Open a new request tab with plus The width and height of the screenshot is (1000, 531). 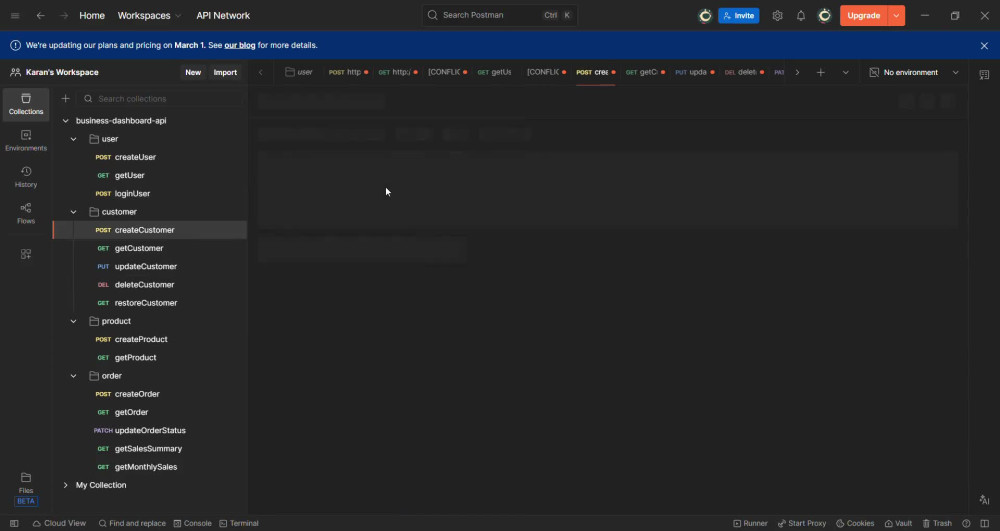(821, 73)
